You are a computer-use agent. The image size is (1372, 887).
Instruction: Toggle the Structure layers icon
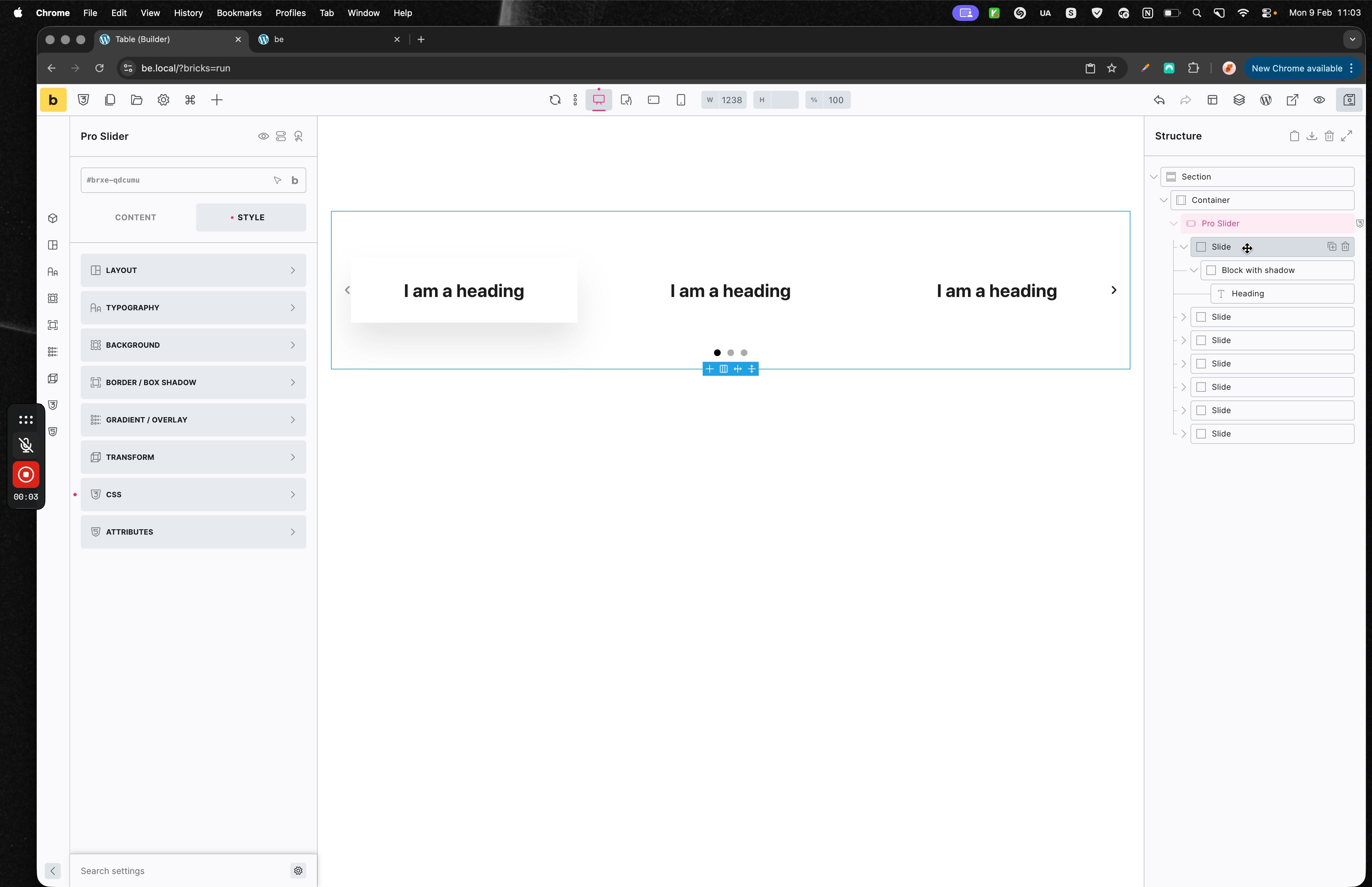pyautogui.click(x=1239, y=100)
